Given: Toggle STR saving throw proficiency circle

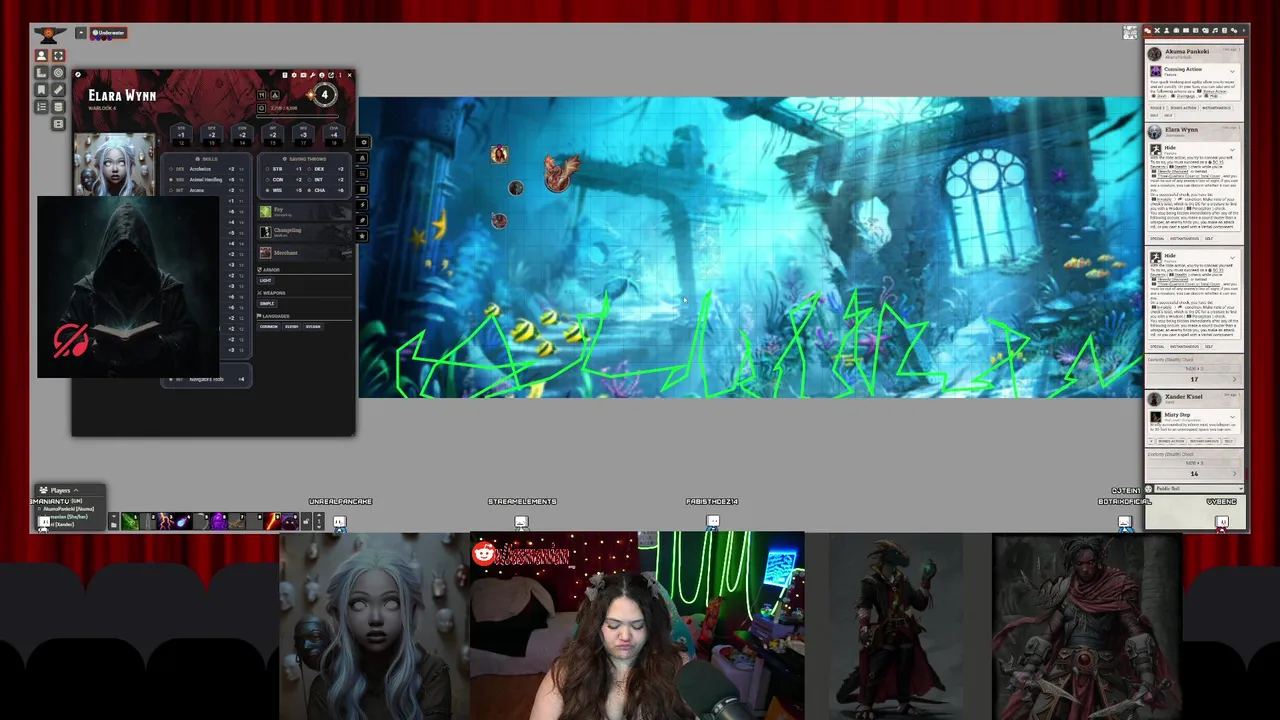Looking at the screenshot, I should click(267, 169).
